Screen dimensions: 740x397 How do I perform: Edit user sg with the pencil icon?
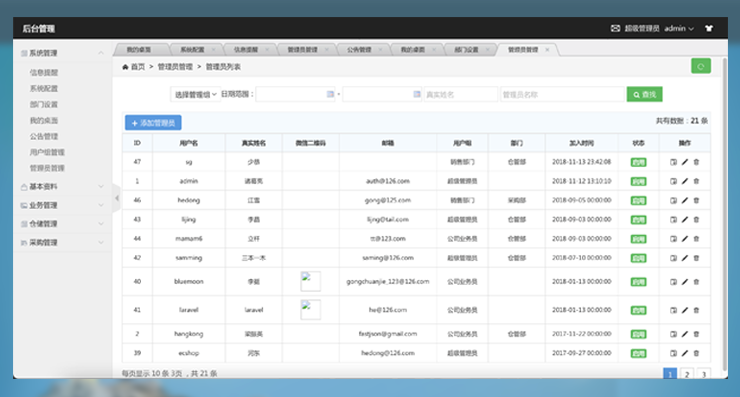[x=685, y=162]
